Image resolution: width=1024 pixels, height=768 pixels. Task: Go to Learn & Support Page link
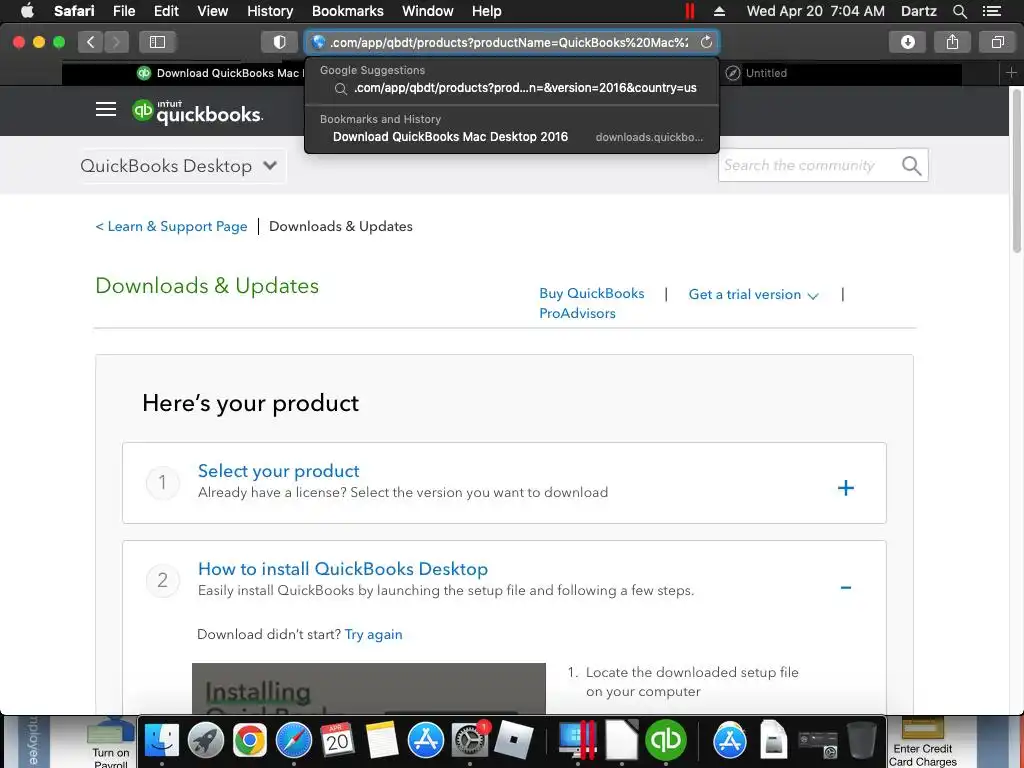(171, 227)
